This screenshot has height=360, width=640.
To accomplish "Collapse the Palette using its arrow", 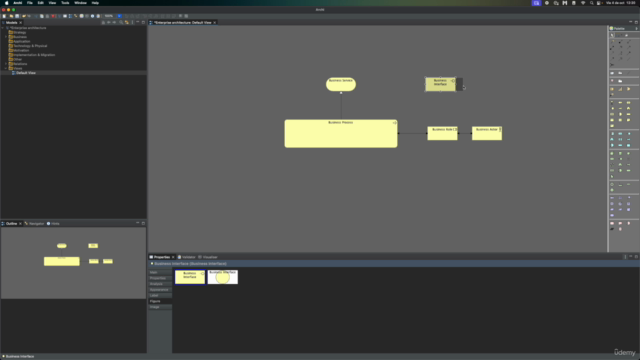I will click(x=636, y=29).
